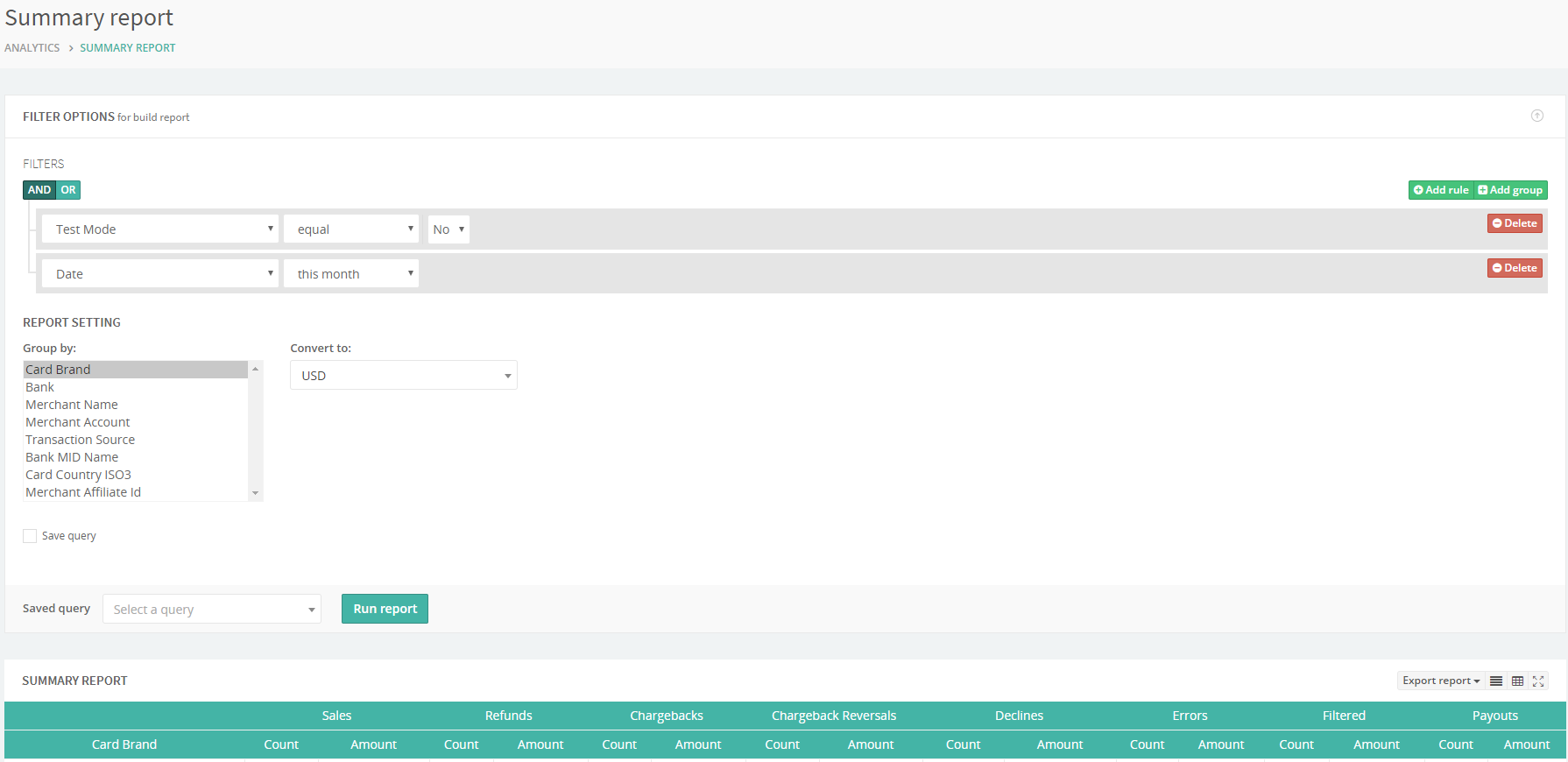This screenshot has height=762, width=1568.
Task: Select Merchant Affiliate Id in Group by list
Action: coord(135,492)
